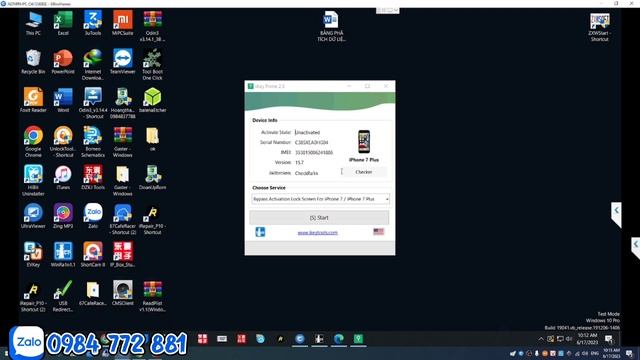Screen dimensions: 640x360
Task: Switch to Edge in the remote taskbar
Action: click(x=339, y=339)
